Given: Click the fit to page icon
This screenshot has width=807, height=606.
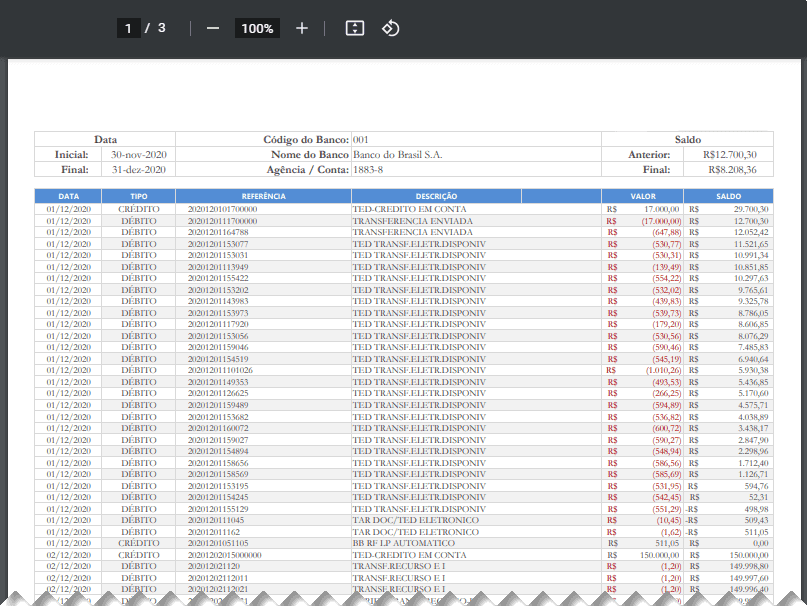Looking at the screenshot, I should 355,28.
